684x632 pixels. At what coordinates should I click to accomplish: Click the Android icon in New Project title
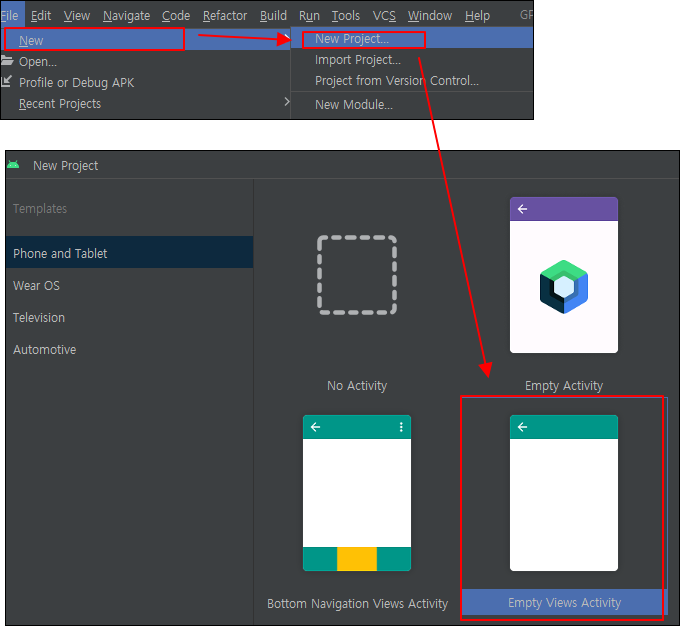(13, 164)
